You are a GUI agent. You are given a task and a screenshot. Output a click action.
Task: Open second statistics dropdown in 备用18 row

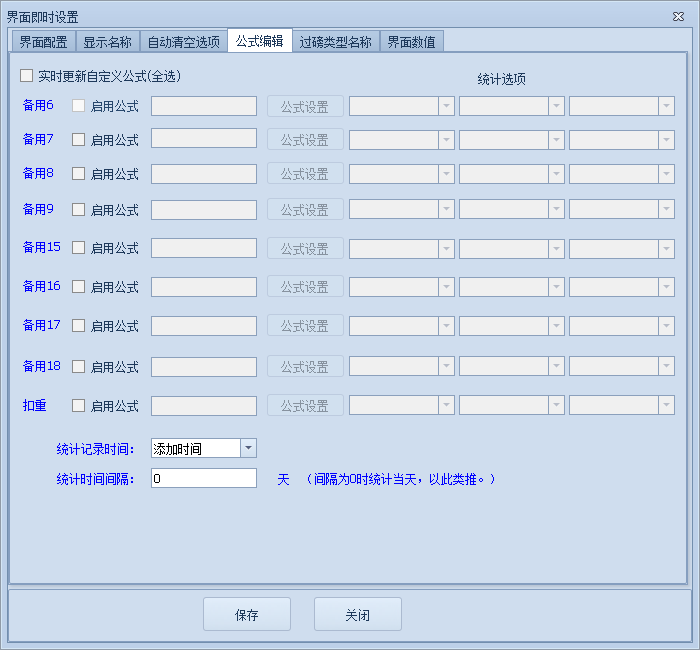pos(556,366)
